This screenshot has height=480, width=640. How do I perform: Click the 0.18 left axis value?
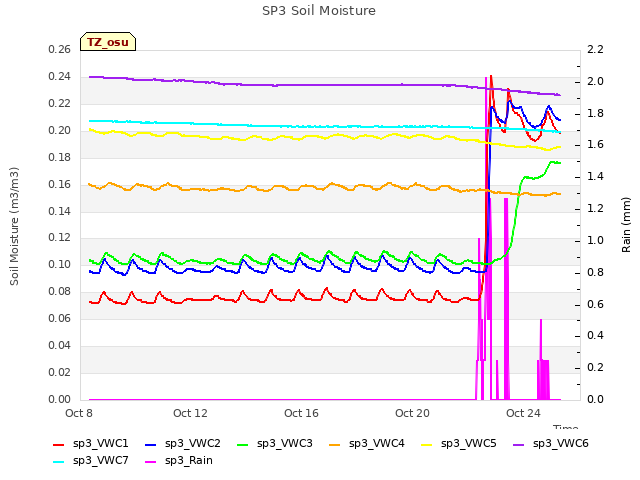point(60,158)
